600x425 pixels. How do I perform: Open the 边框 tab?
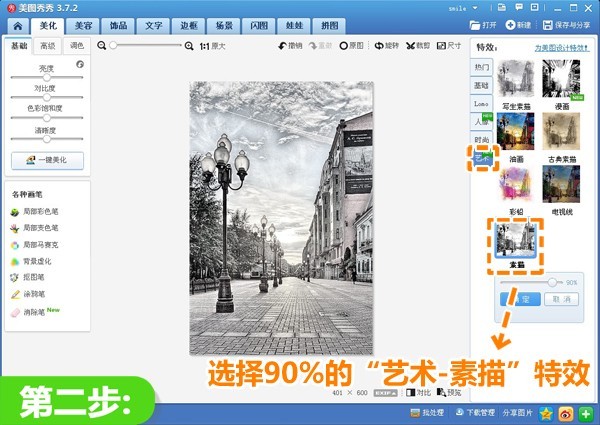pyautogui.click(x=189, y=26)
